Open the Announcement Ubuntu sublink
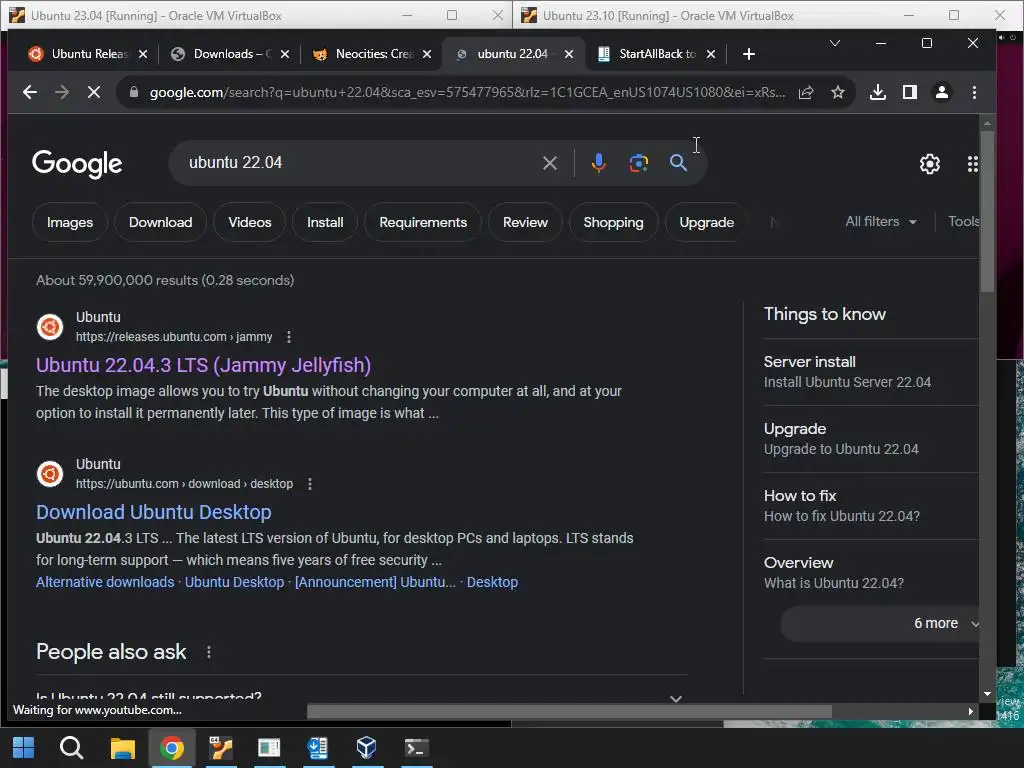This screenshot has height=768, width=1024. pos(376,582)
